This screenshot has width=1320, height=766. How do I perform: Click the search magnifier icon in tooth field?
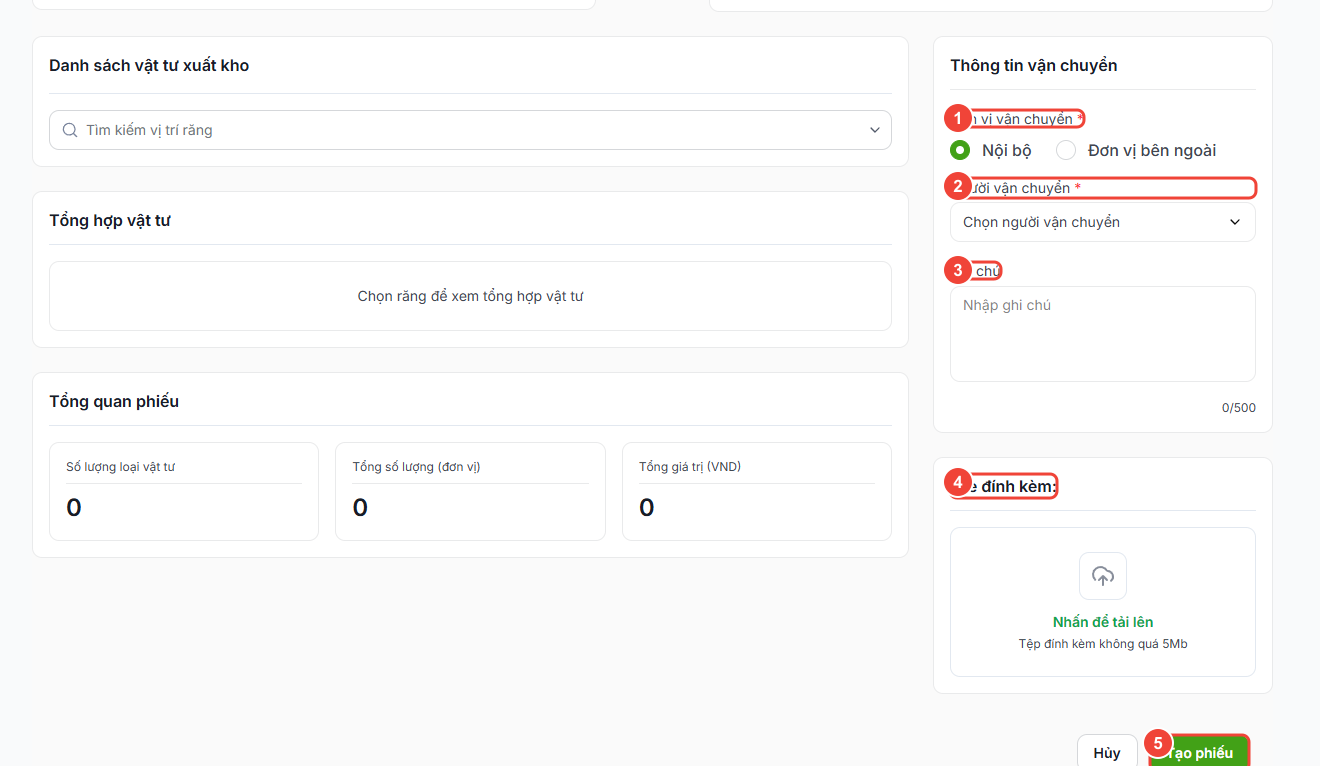[x=70, y=130]
